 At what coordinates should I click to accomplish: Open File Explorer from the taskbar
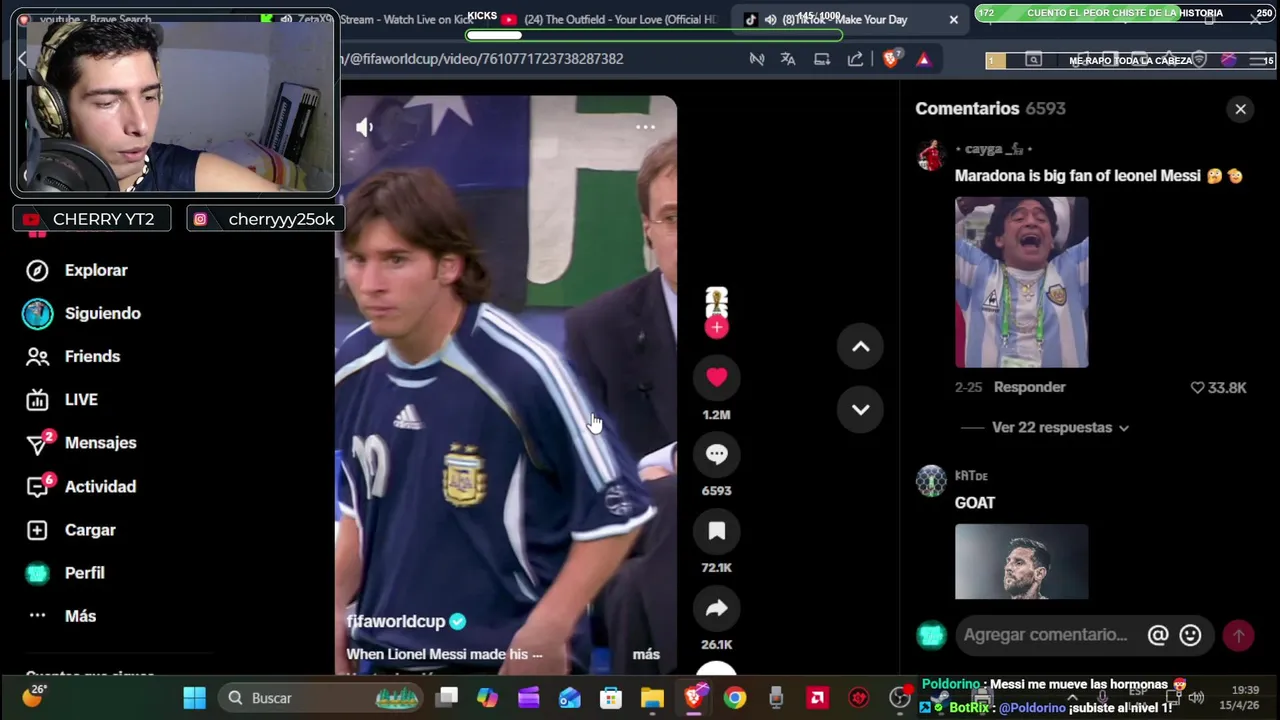[652, 698]
